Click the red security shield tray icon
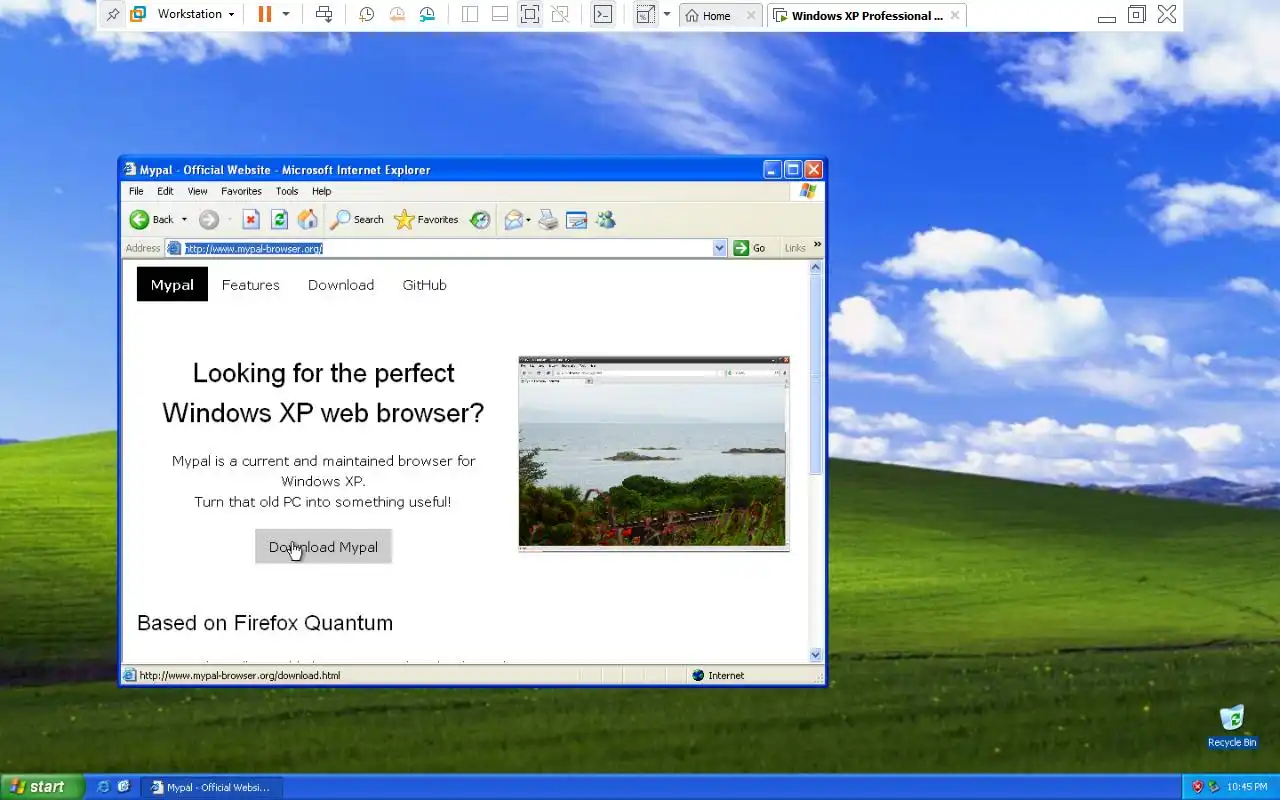 point(1197,787)
